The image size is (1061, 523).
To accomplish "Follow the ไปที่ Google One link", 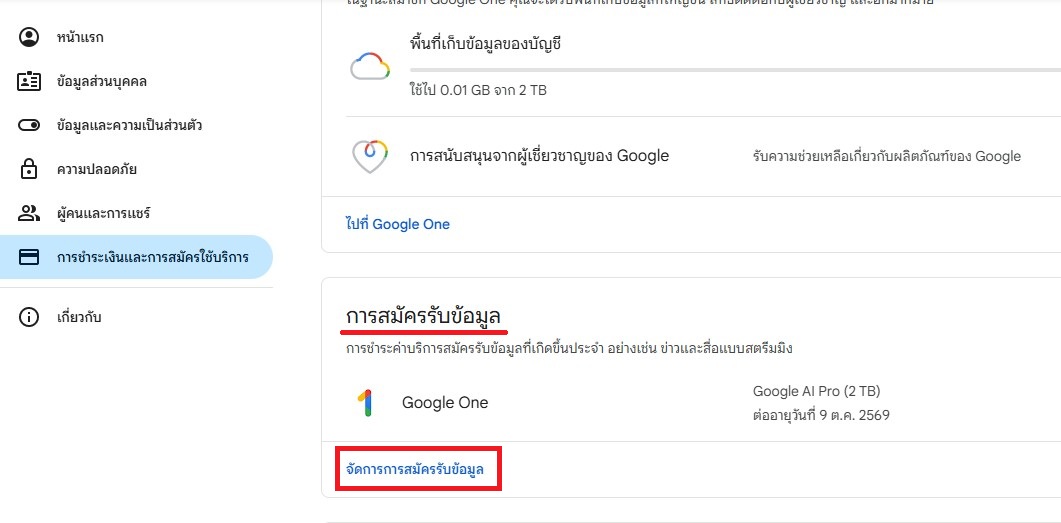I will click(x=398, y=224).
